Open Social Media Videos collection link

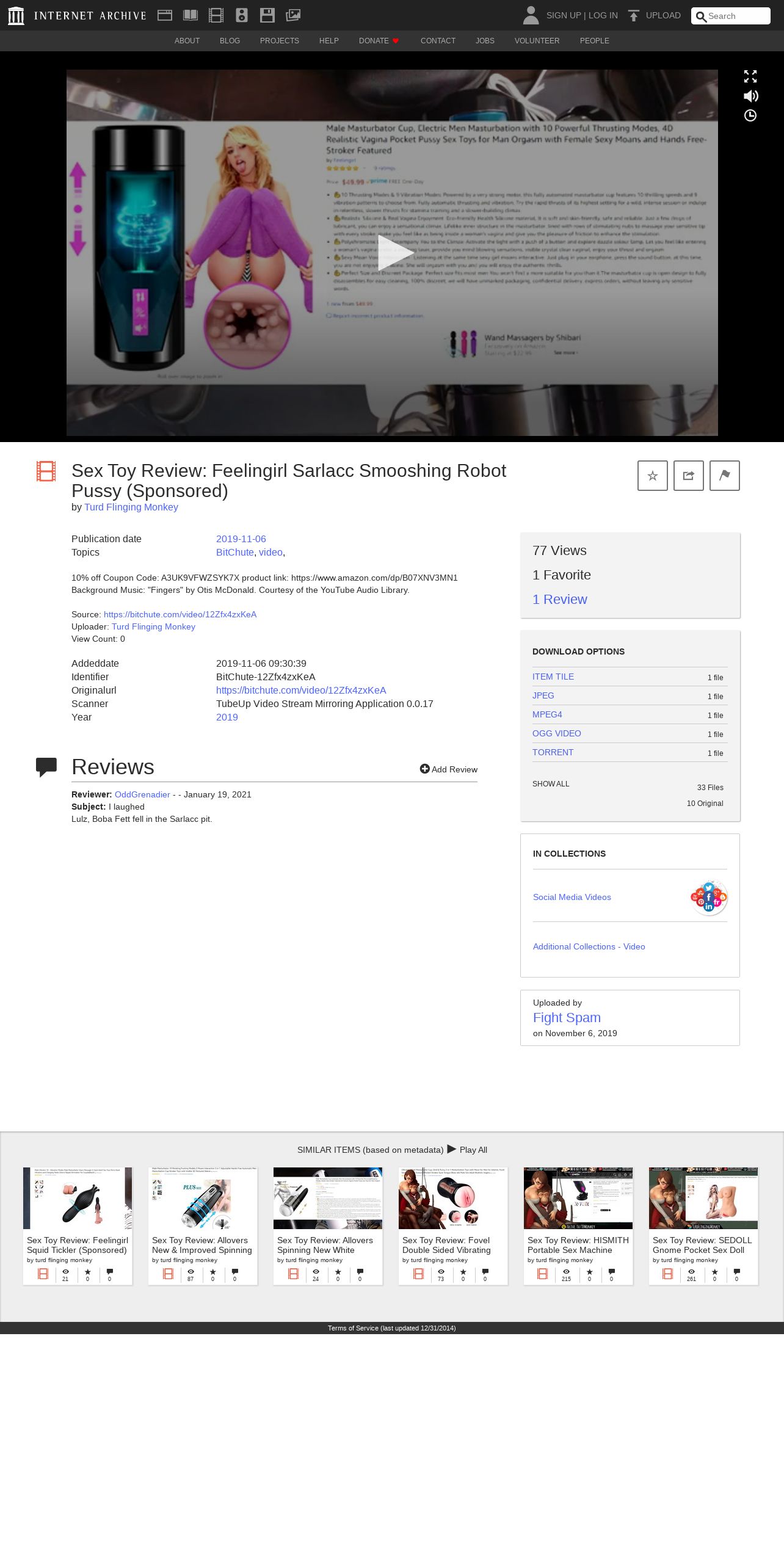point(572,897)
